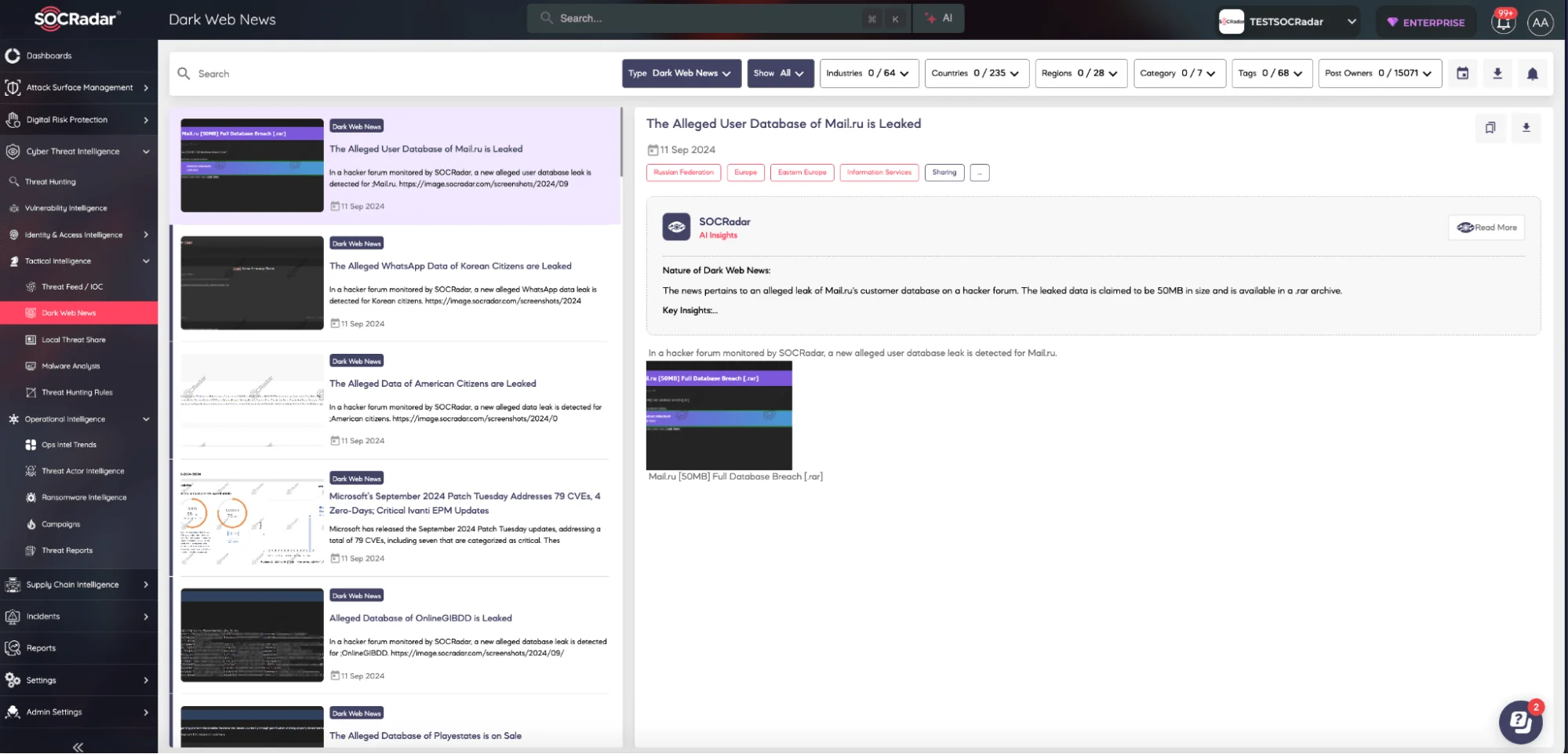Image resolution: width=1568 pixels, height=754 pixels.
Task: Click the Ops Intel Trends icon
Action: point(31,445)
